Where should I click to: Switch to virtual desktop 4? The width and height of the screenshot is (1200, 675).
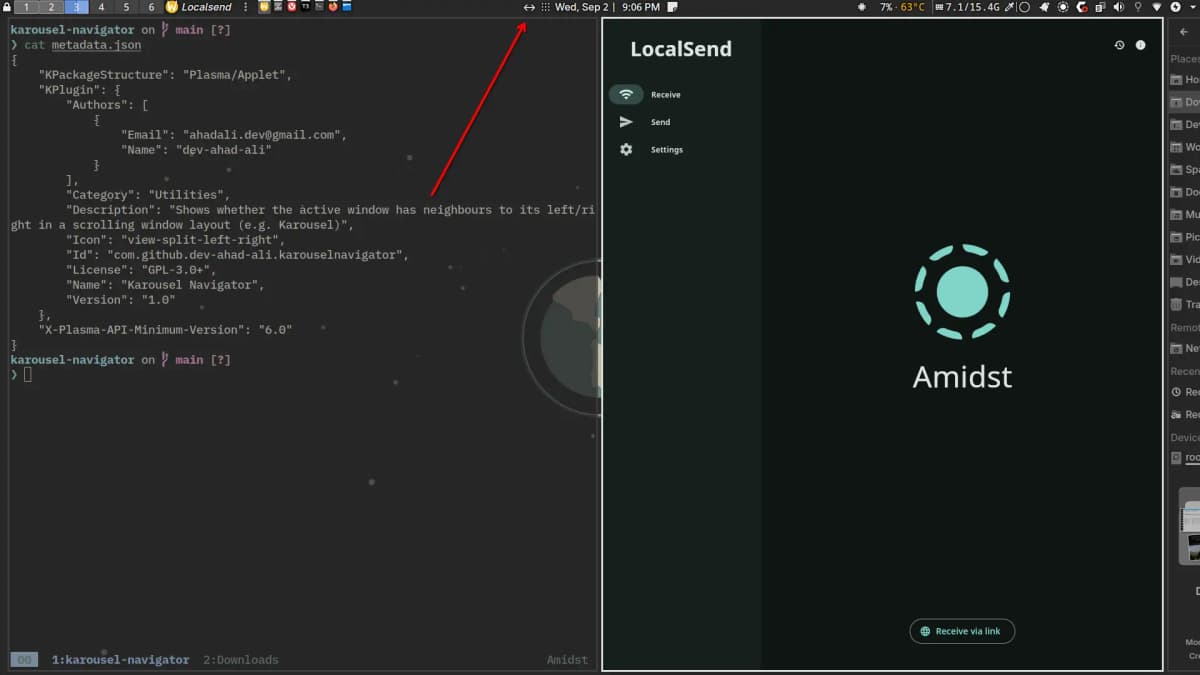point(101,7)
